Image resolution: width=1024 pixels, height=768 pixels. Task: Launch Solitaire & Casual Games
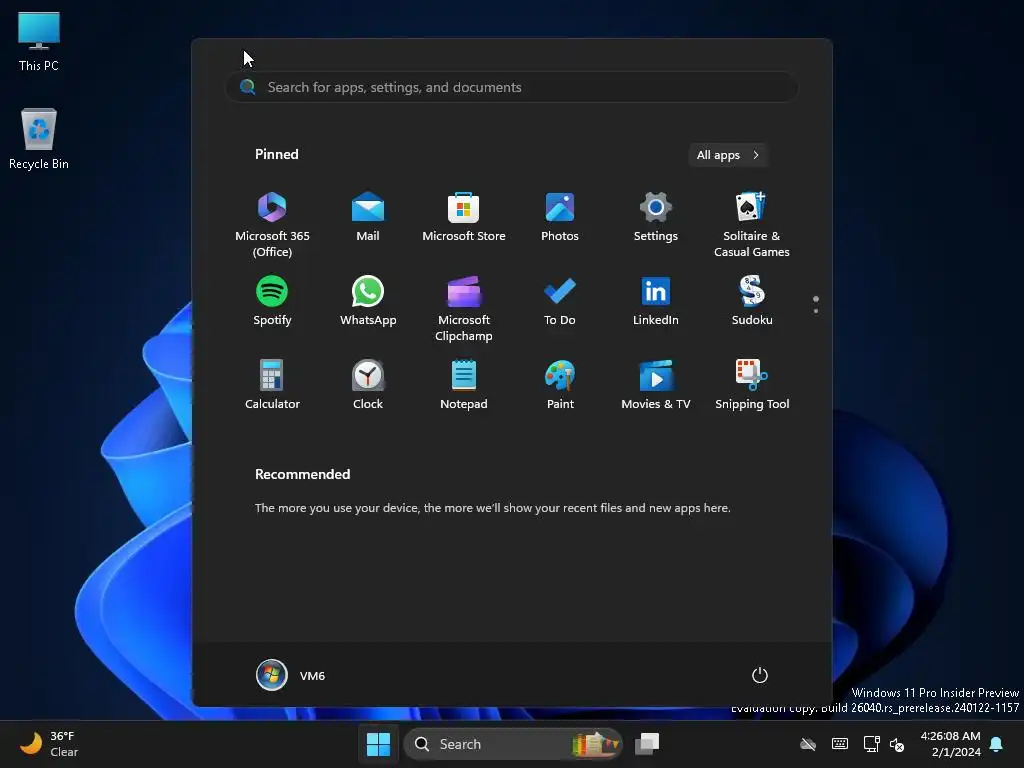point(752,225)
